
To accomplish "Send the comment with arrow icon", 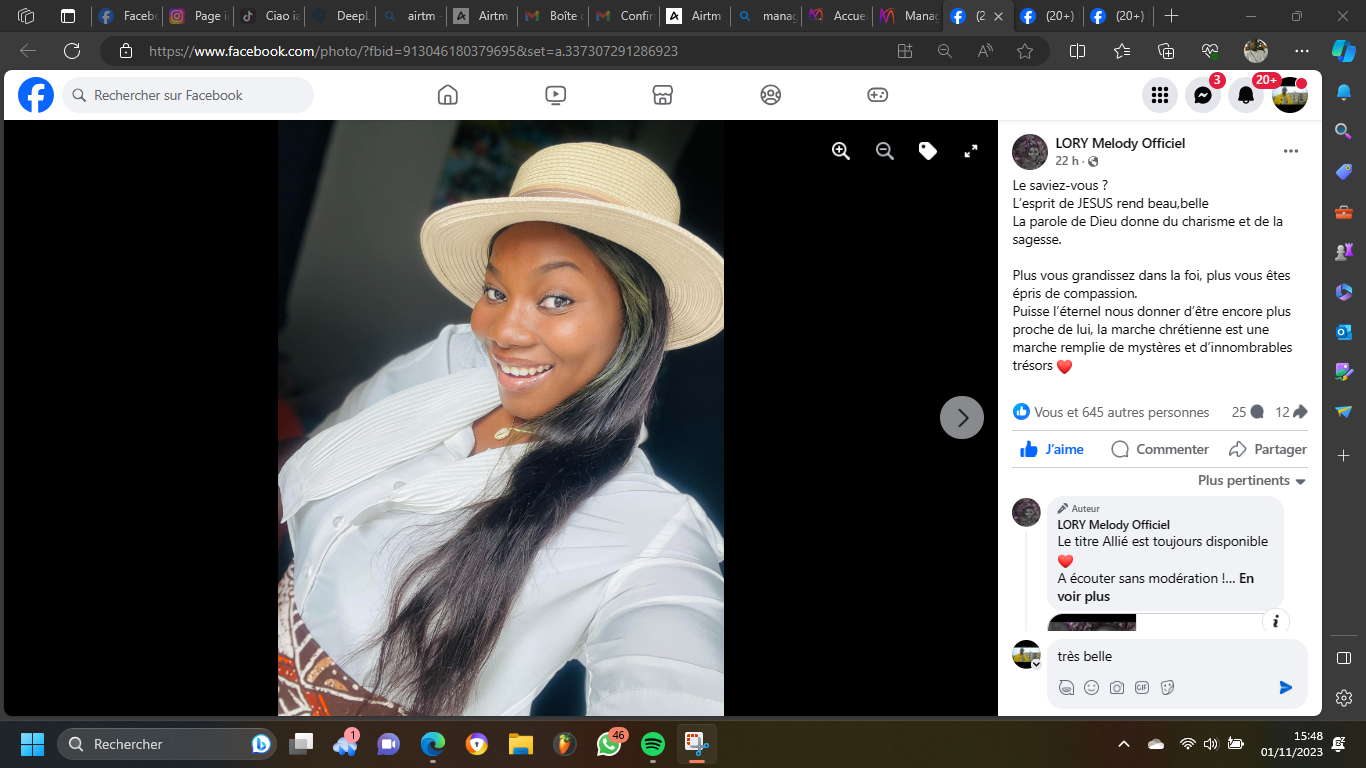I will click(1286, 687).
